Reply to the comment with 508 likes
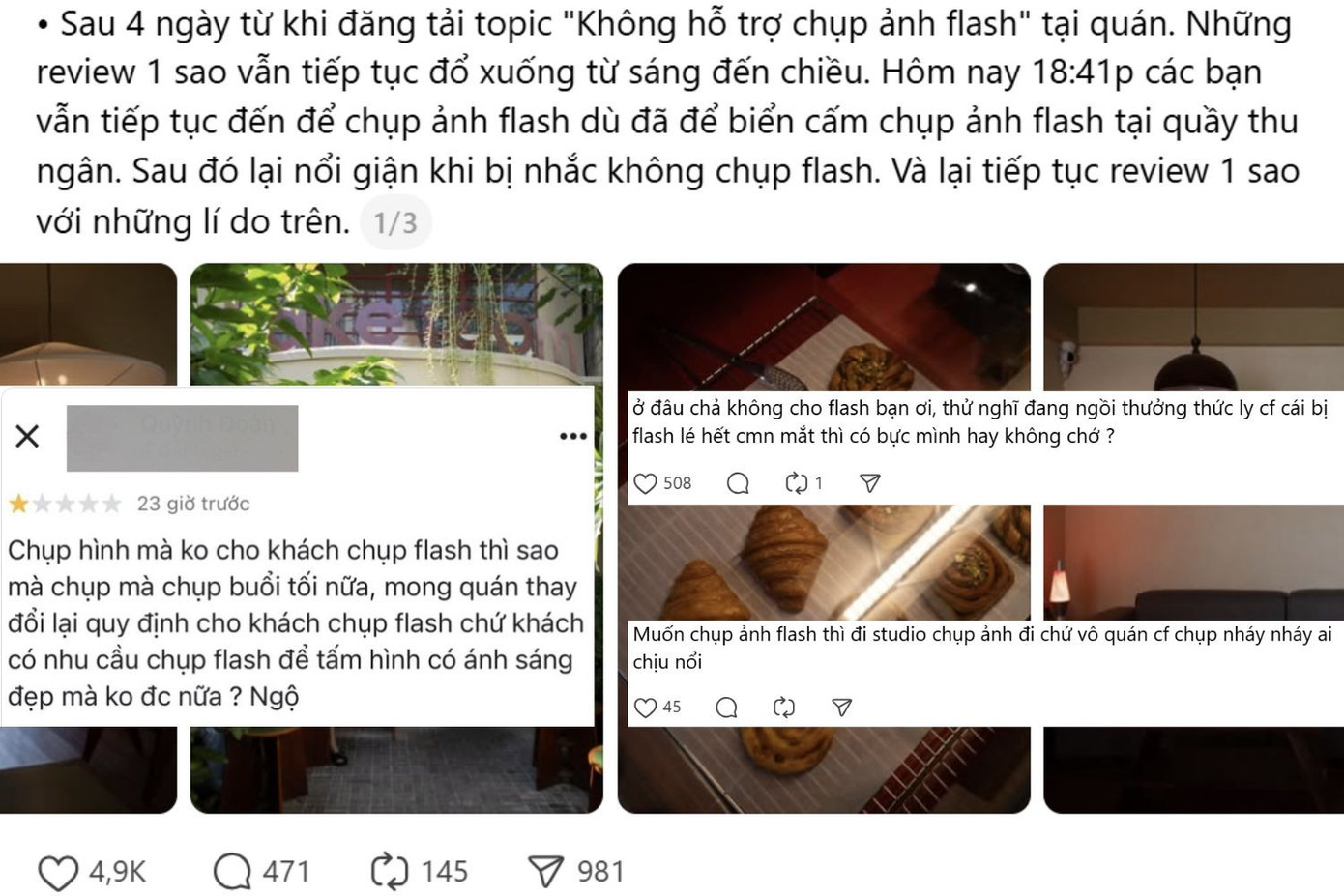The width and height of the screenshot is (1344, 896). click(x=738, y=483)
